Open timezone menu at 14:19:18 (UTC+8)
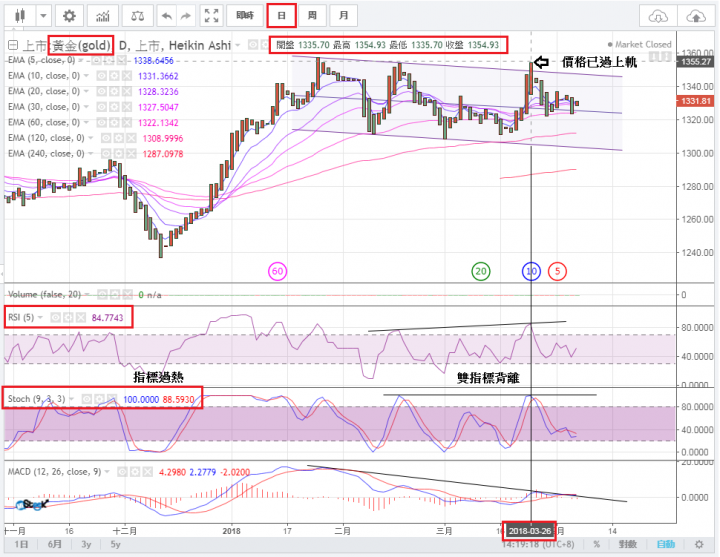720x557 pixels. coord(538,544)
